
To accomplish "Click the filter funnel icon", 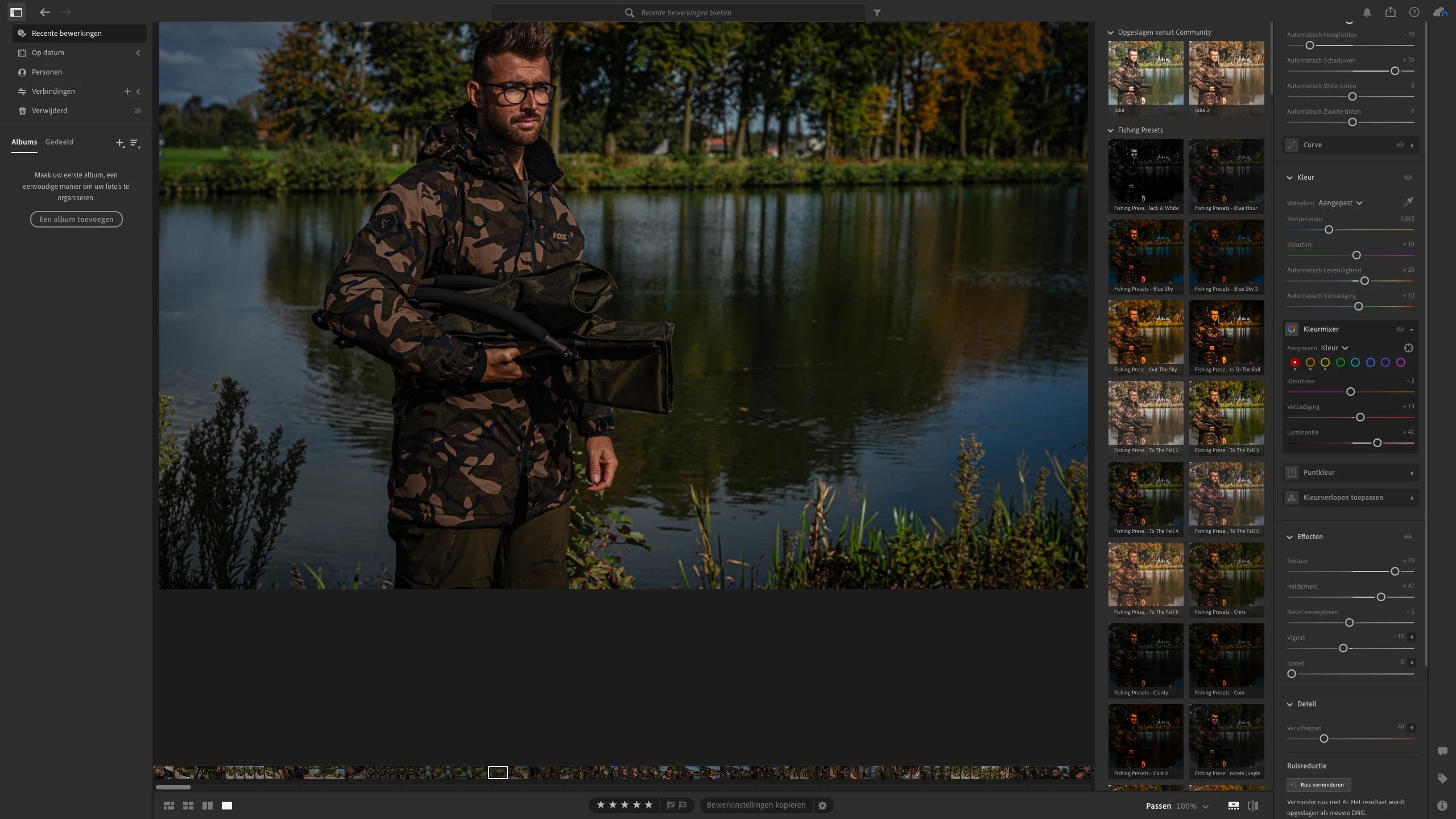I will point(877,13).
